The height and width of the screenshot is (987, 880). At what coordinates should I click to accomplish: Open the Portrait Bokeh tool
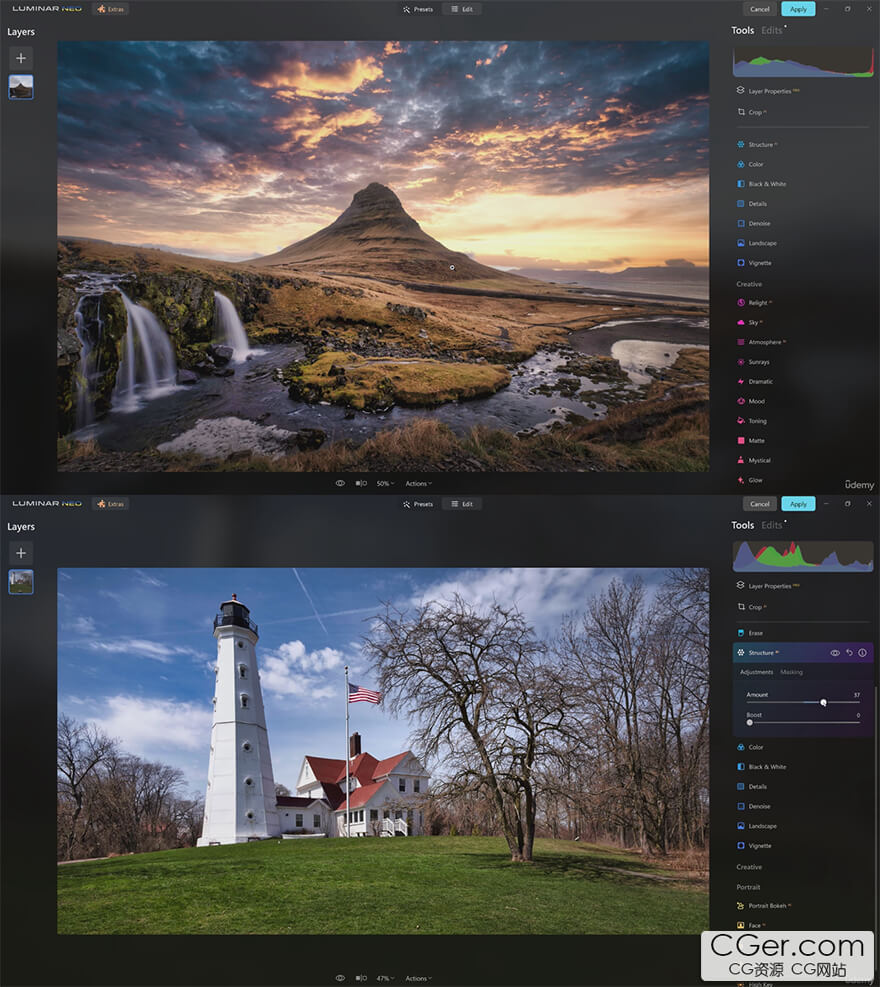[766, 906]
